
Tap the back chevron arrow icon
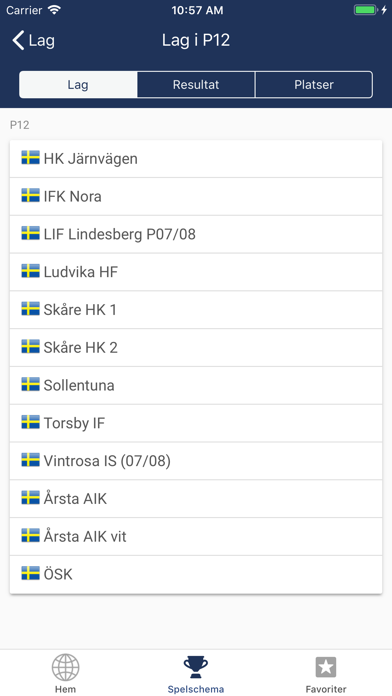[18, 40]
